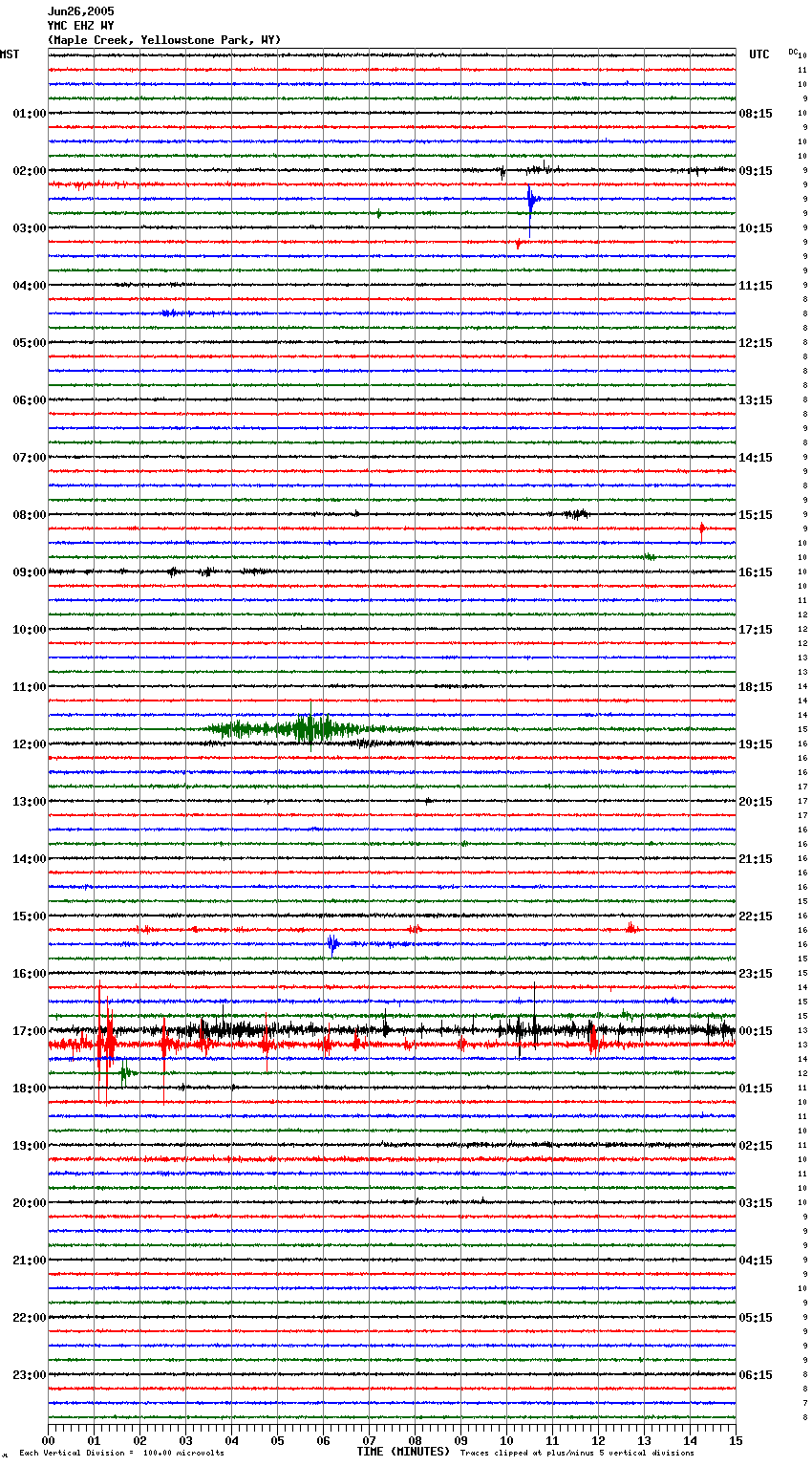Click the 10:15 UTC time label
Viewport: 812px width, 1466px height.
(x=756, y=228)
